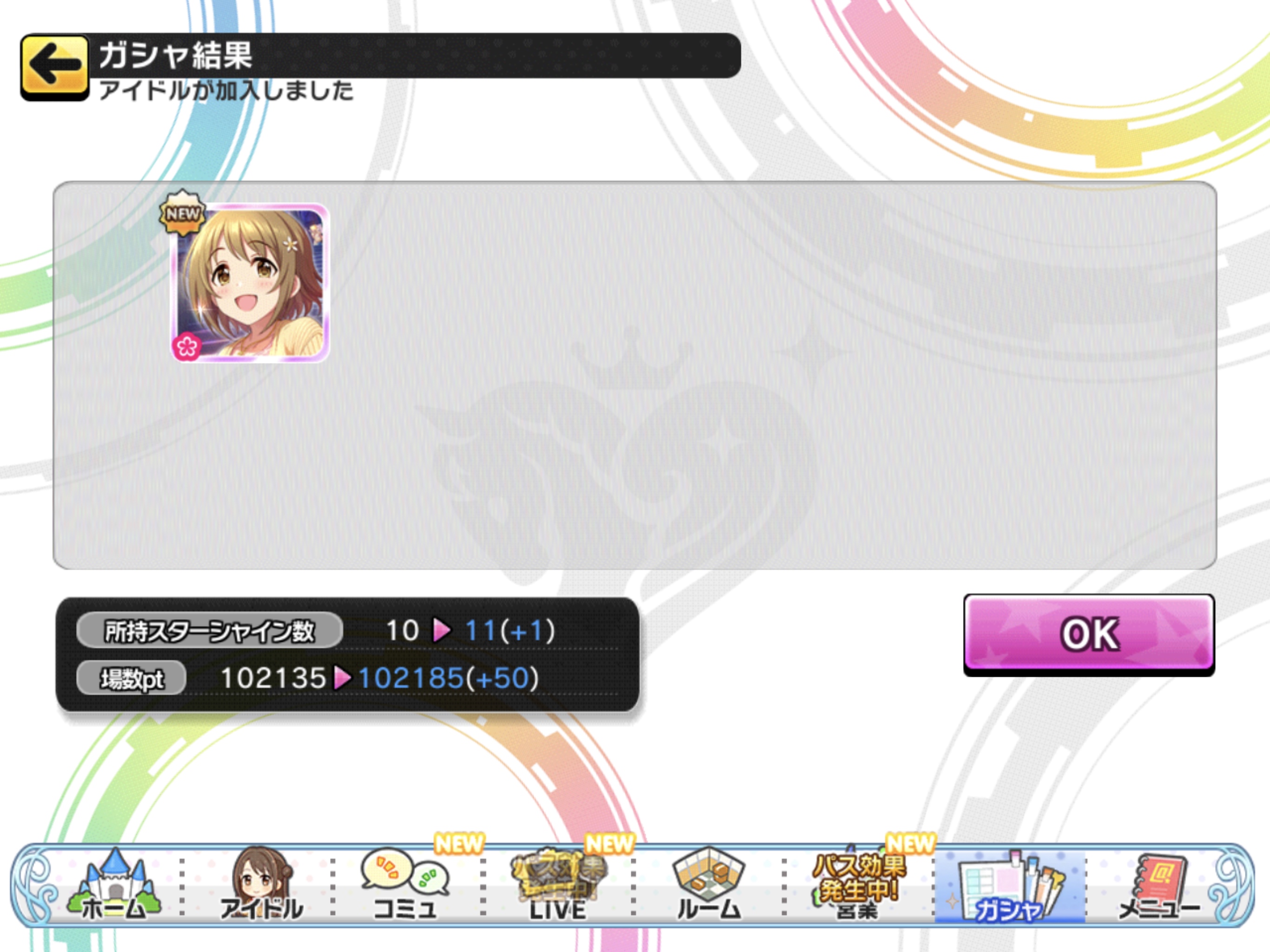Open the ルーム room icon
This screenshot has height=952, width=1270.
pos(708,885)
